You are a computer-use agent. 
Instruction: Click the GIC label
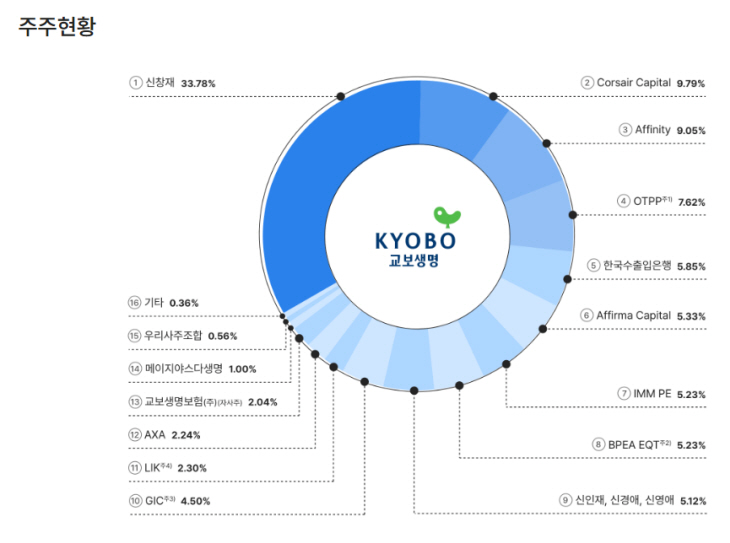click(160, 501)
